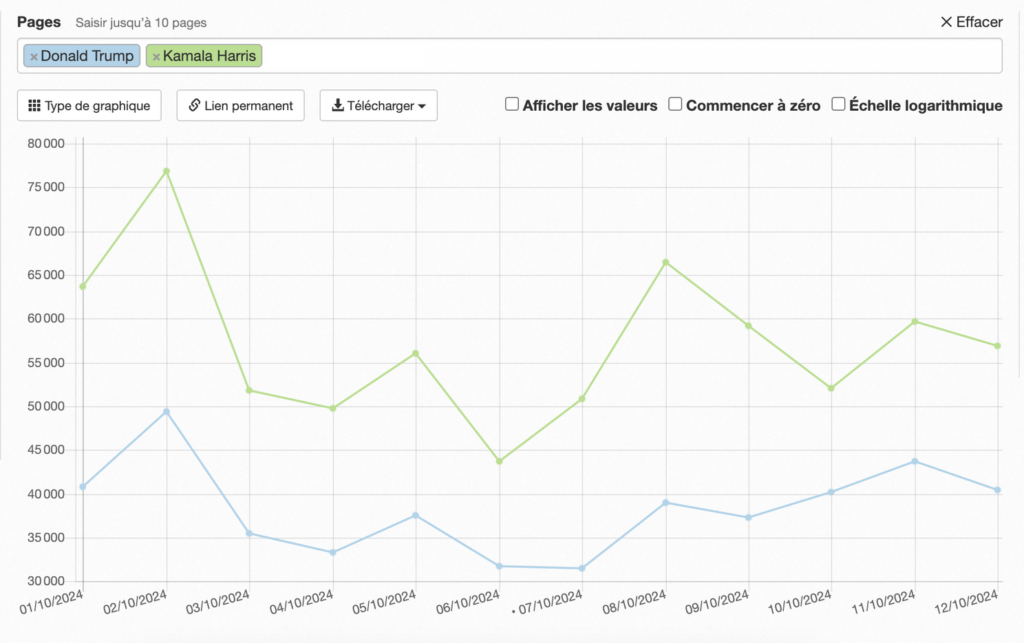This screenshot has height=643, width=1024.
Task: Select Kamala Harris peak point on 02/10/2024
Action: pyautogui.click(x=167, y=172)
